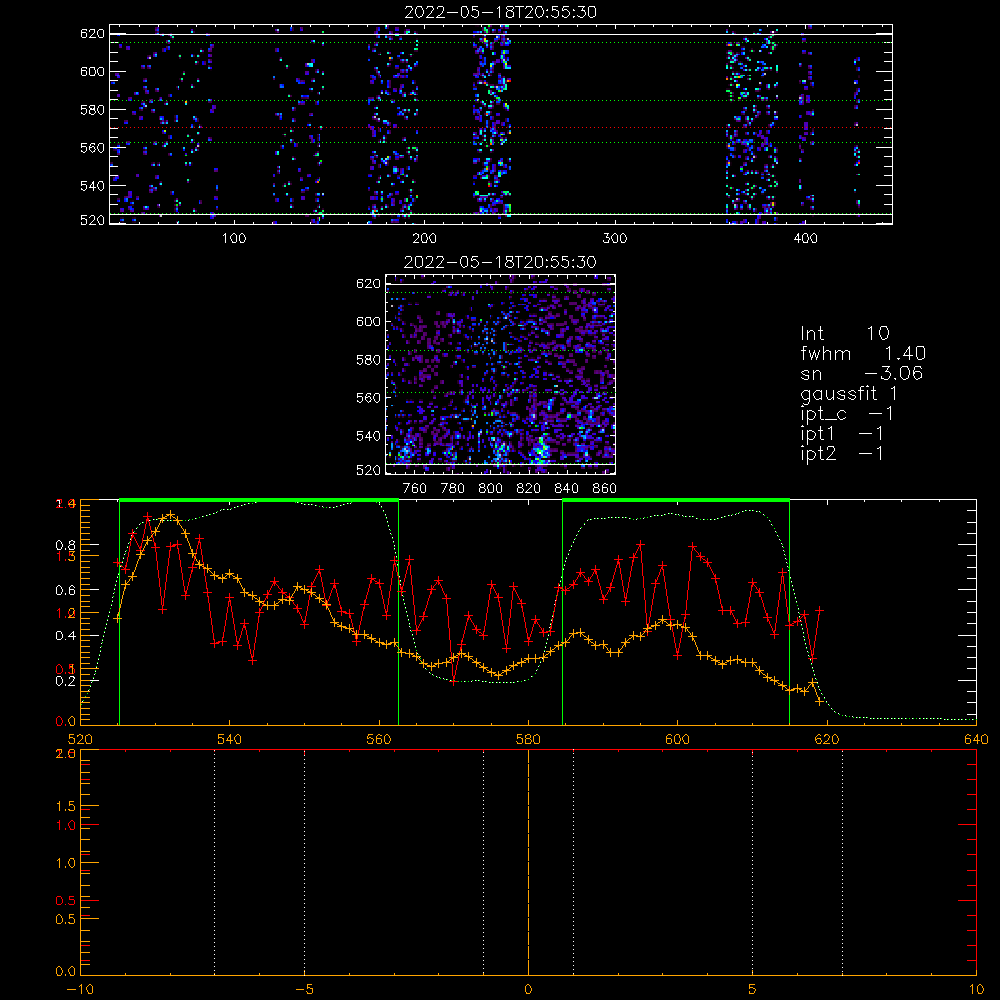Image resolution: width=1000 pixels, height=1000 pixels.
Task: Click white 0.8 y-axis label on profile plot
Action: click(x=66, y=545)
